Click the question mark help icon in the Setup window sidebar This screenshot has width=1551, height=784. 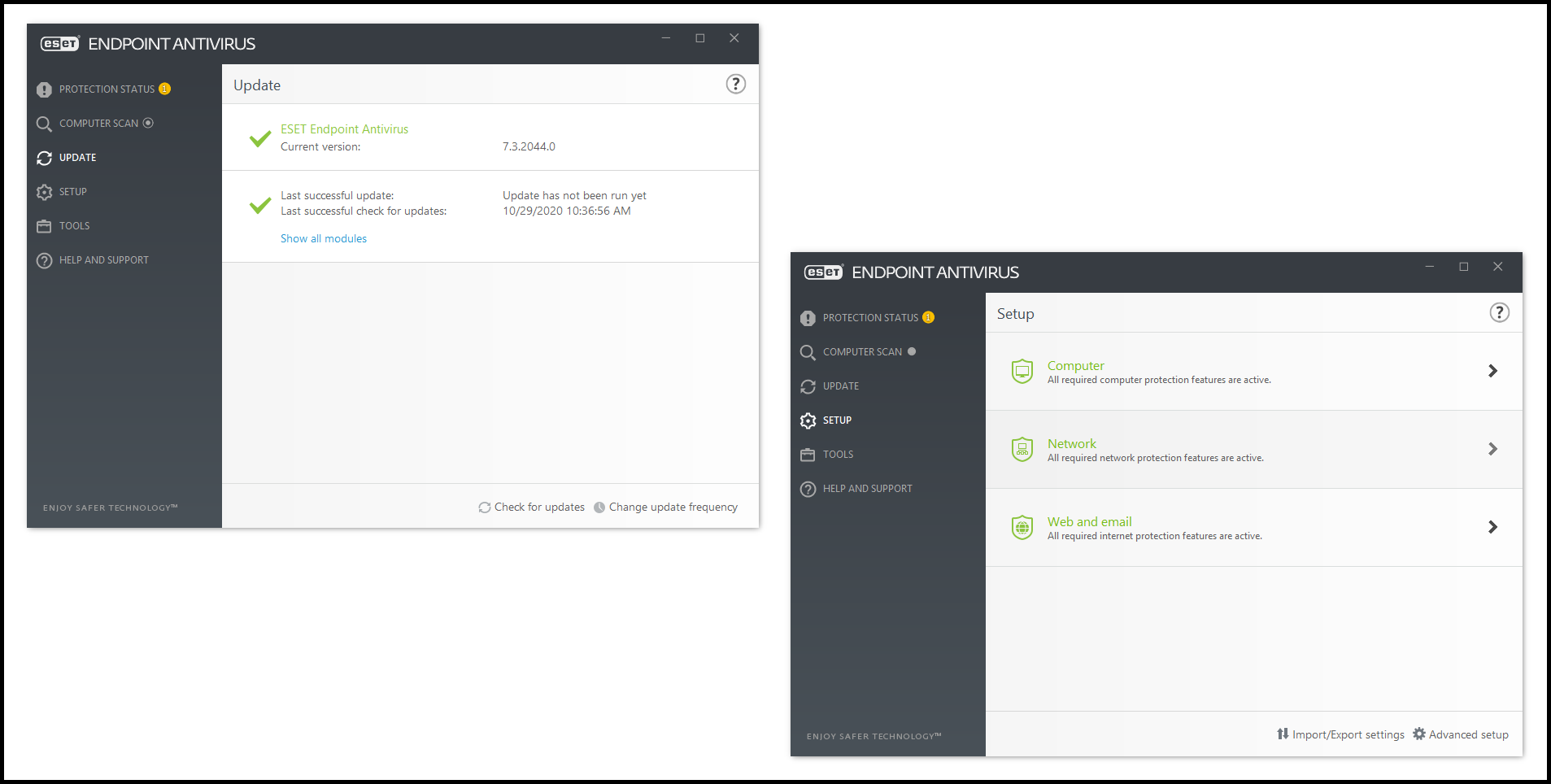tap(808, 489)
